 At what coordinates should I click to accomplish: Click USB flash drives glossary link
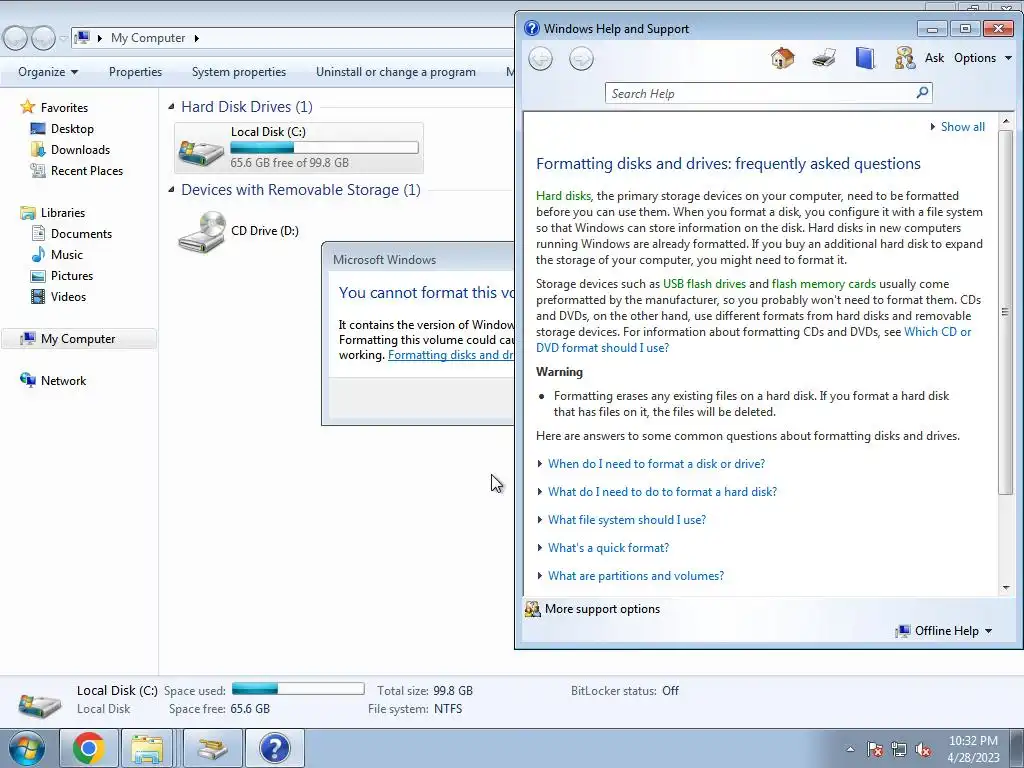pyautogui.click(x=704, y=284)
